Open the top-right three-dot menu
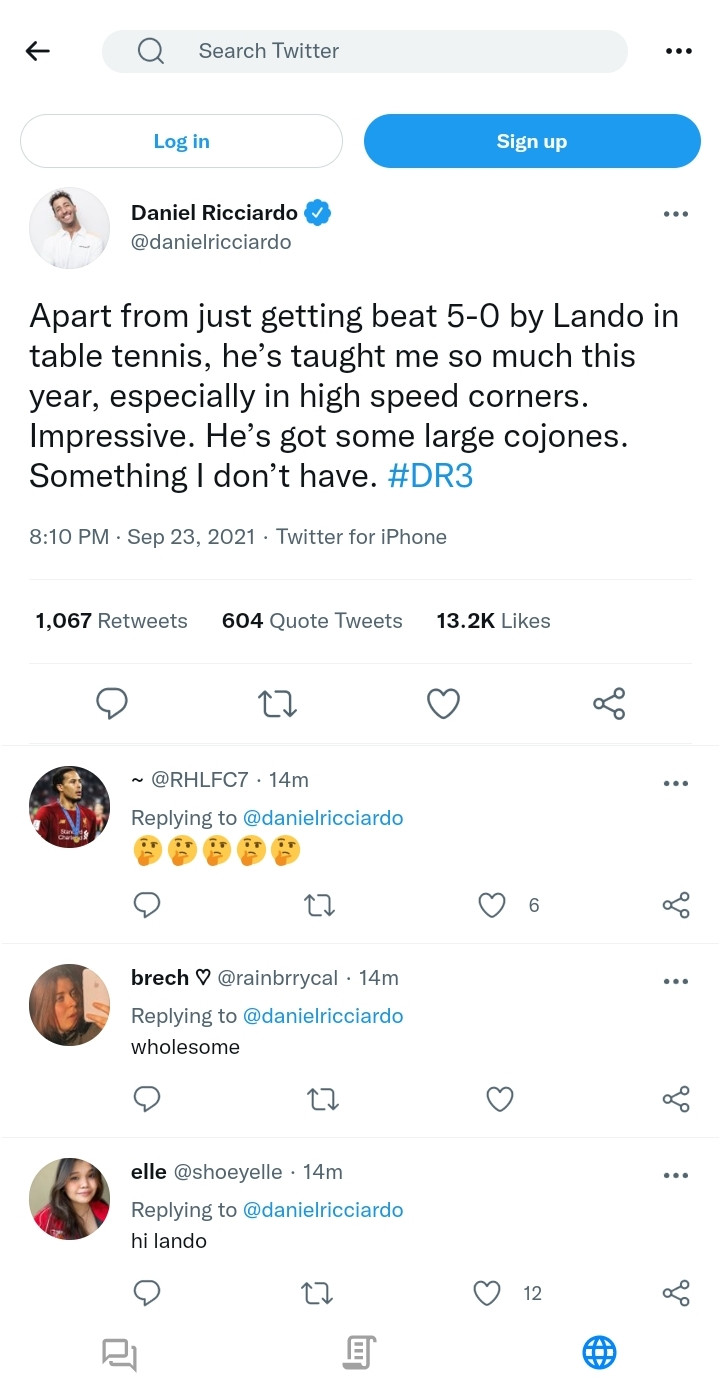Screen dimensions: 720x1383 coord(678,51)
